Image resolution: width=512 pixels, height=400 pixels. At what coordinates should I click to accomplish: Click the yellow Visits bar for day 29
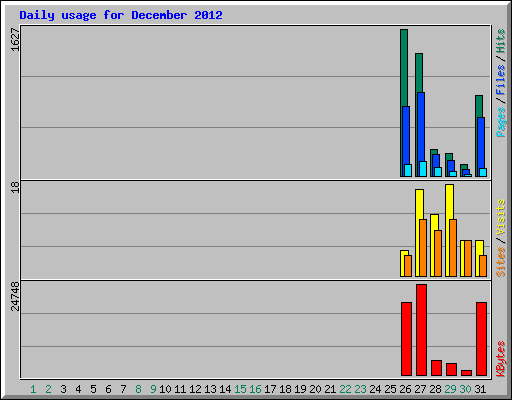pos(449,201)
